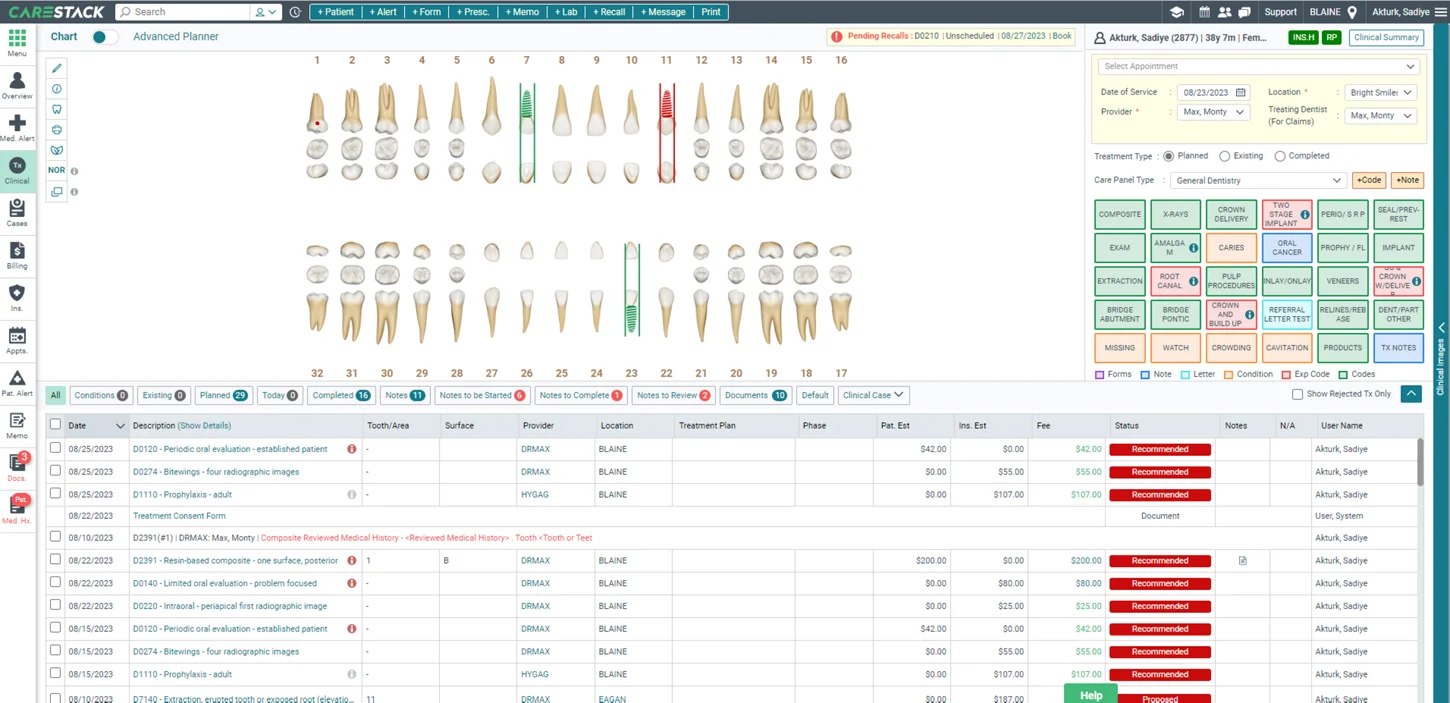Open the Docs. sidebar icon
This screenshot has width=1450, height=703.
[x=17, y=467]
